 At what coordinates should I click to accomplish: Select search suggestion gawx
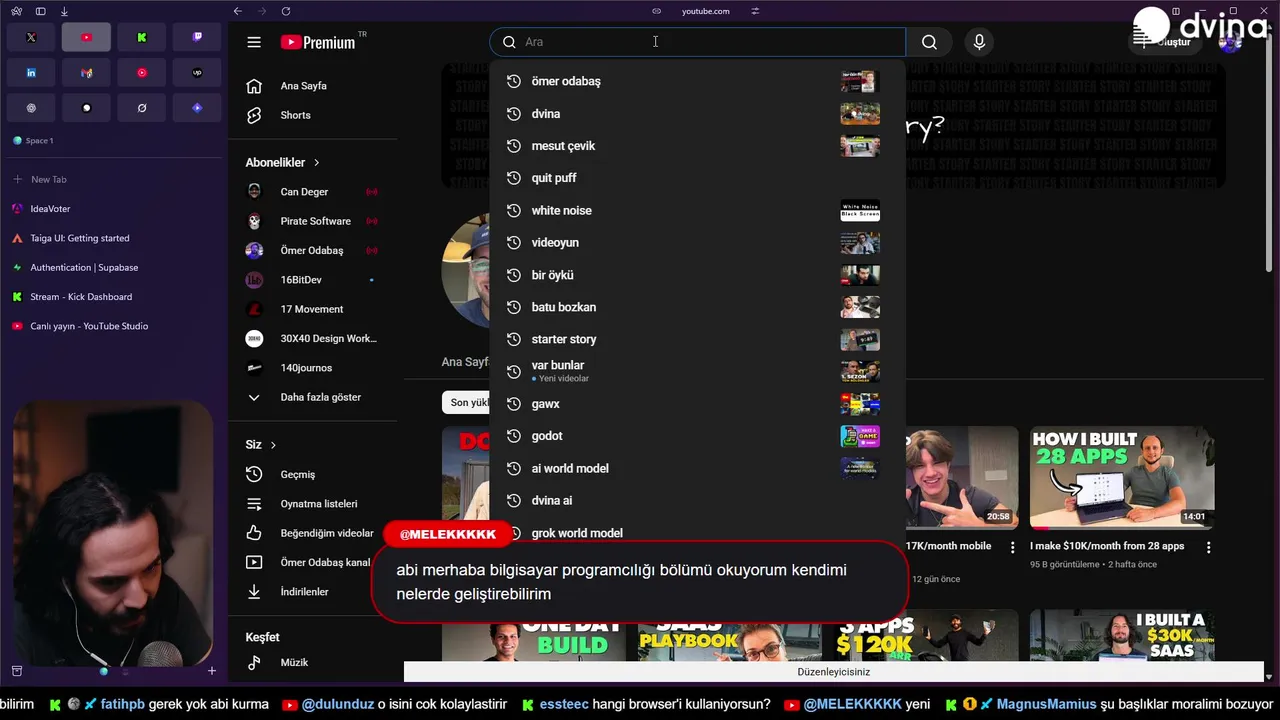click(697, 404)
